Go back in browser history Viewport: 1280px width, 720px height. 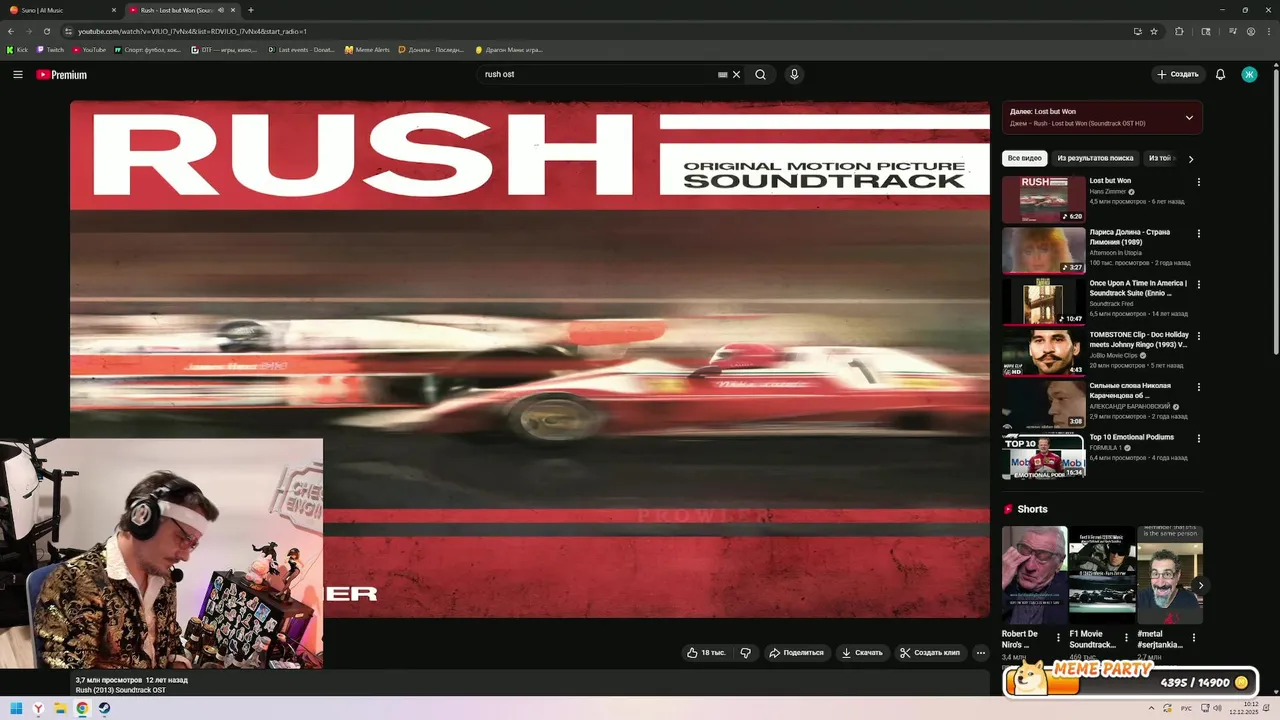[11, 31]
